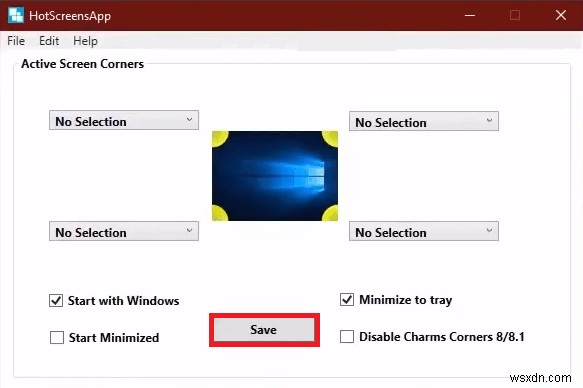Image resolution: width=583 pixels, height=388 pixels.
Task: Close the HotScreensApp window
Action: coord(561,15)
